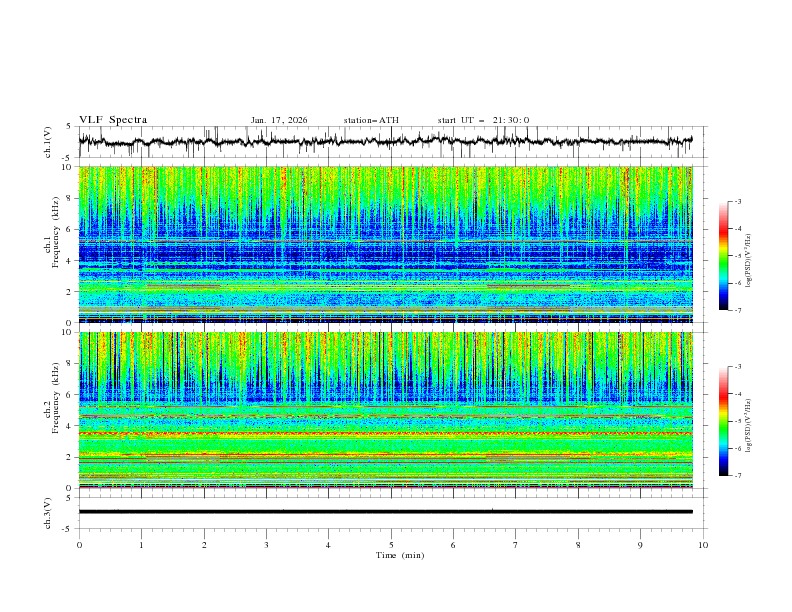This screenshot has width=792, height=612.
Task: Click the ch.2 spectrogram color scale bar
Action: (723, 421)
